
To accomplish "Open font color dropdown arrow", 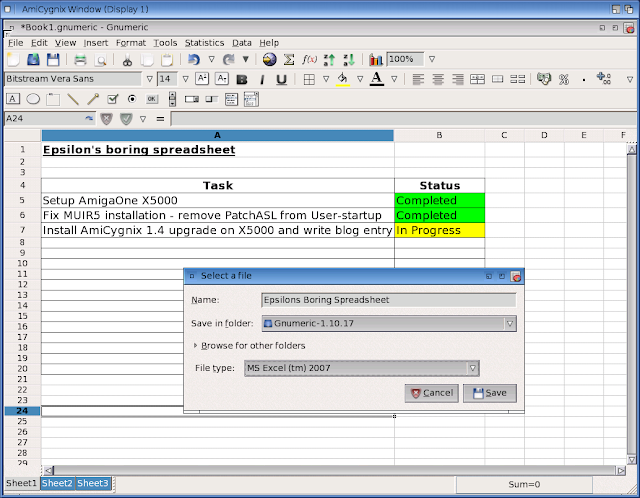I will click(394, 79).
